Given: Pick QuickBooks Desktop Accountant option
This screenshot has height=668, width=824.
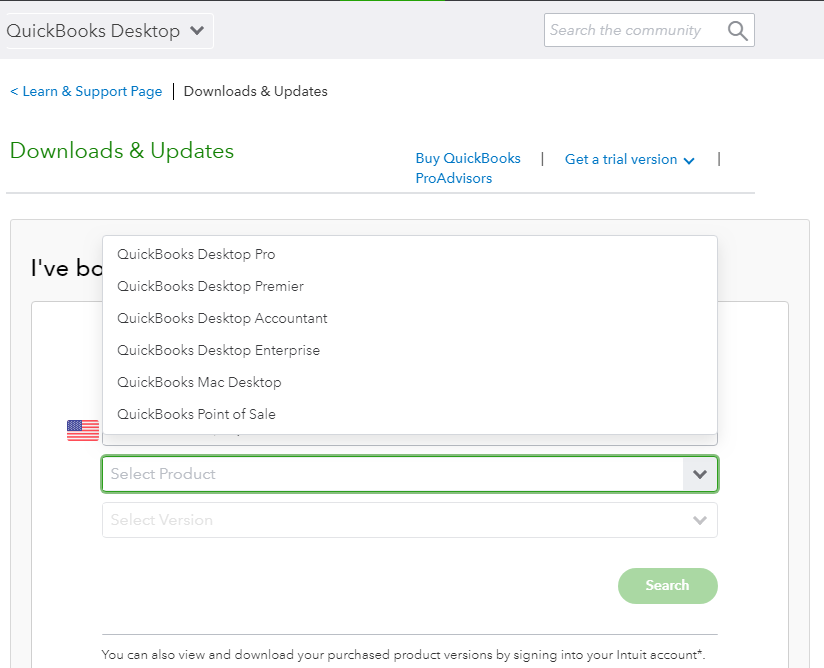Looking at the screenshot, I should [222, 318].
